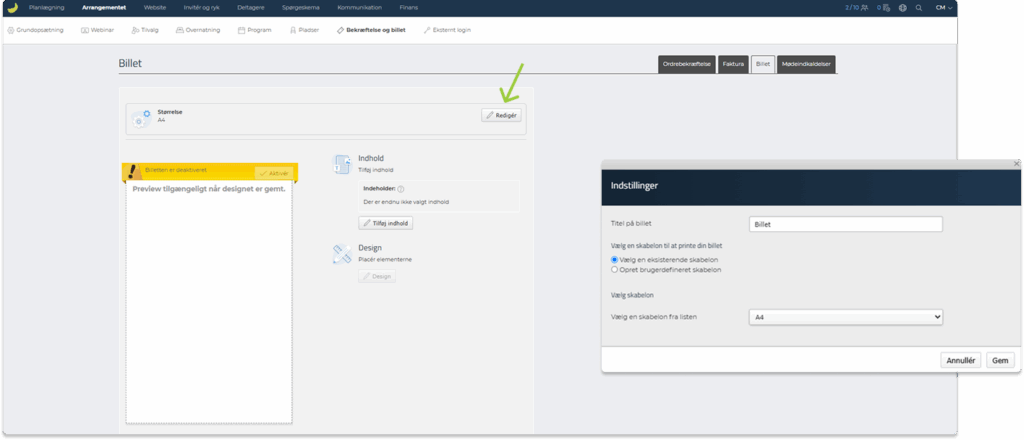Save settings with the Gem button
The width and height of the screenshot is (1024, 440).
[x=1000, y=360]
